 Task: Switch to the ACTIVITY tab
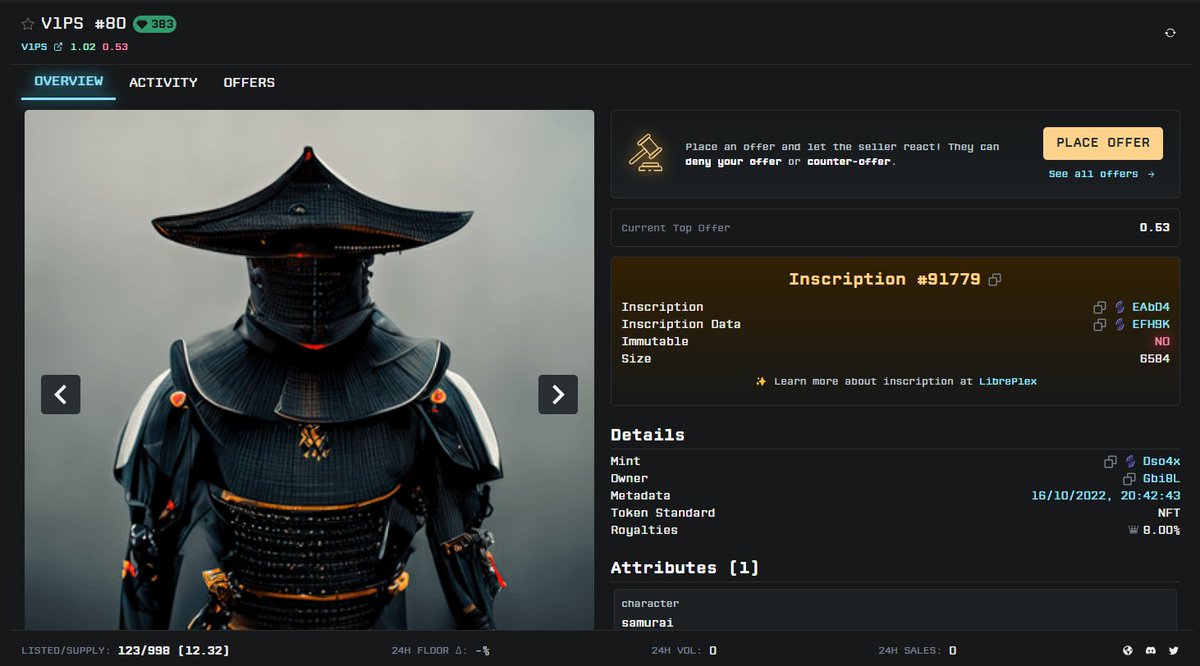(x=163, y=83)
